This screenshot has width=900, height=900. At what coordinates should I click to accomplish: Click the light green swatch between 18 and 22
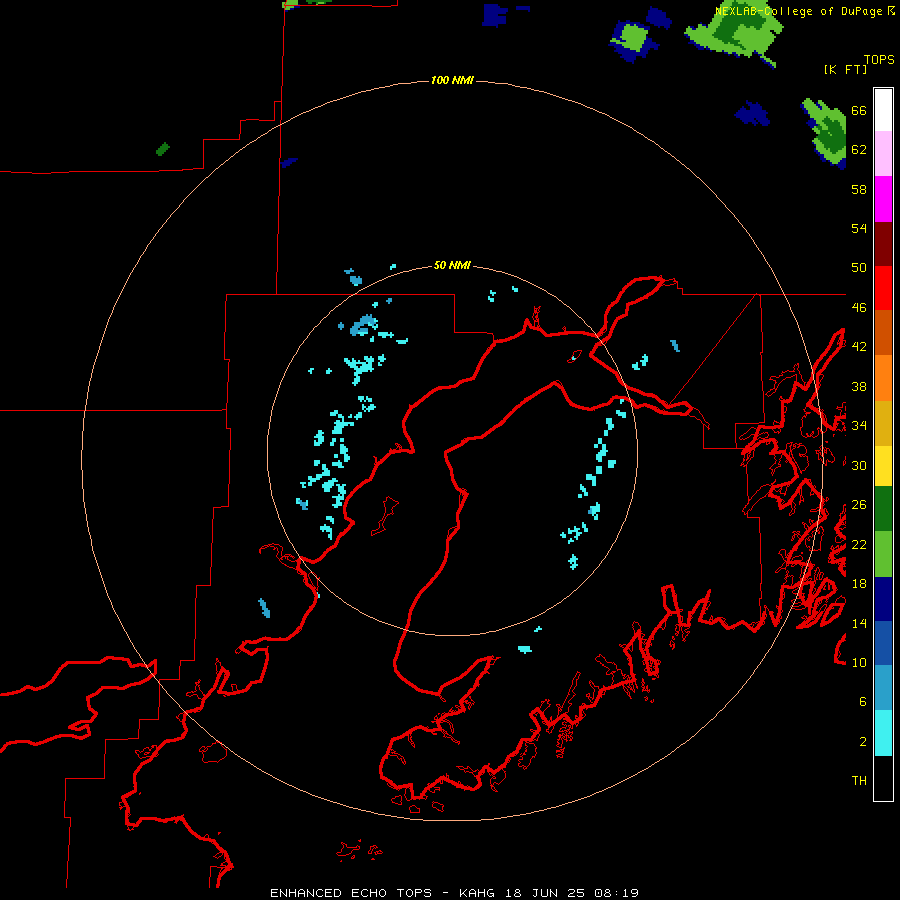[x=883, y=554]
